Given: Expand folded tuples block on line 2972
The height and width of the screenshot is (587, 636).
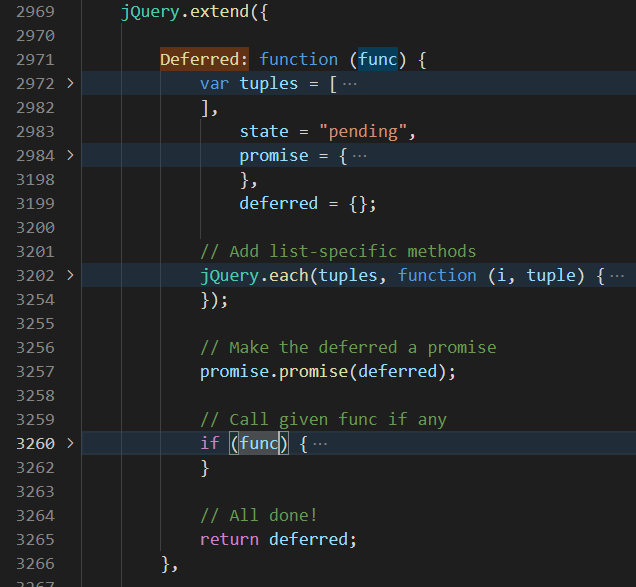Looking at the screenshot, I should click(x=70, y=83).
